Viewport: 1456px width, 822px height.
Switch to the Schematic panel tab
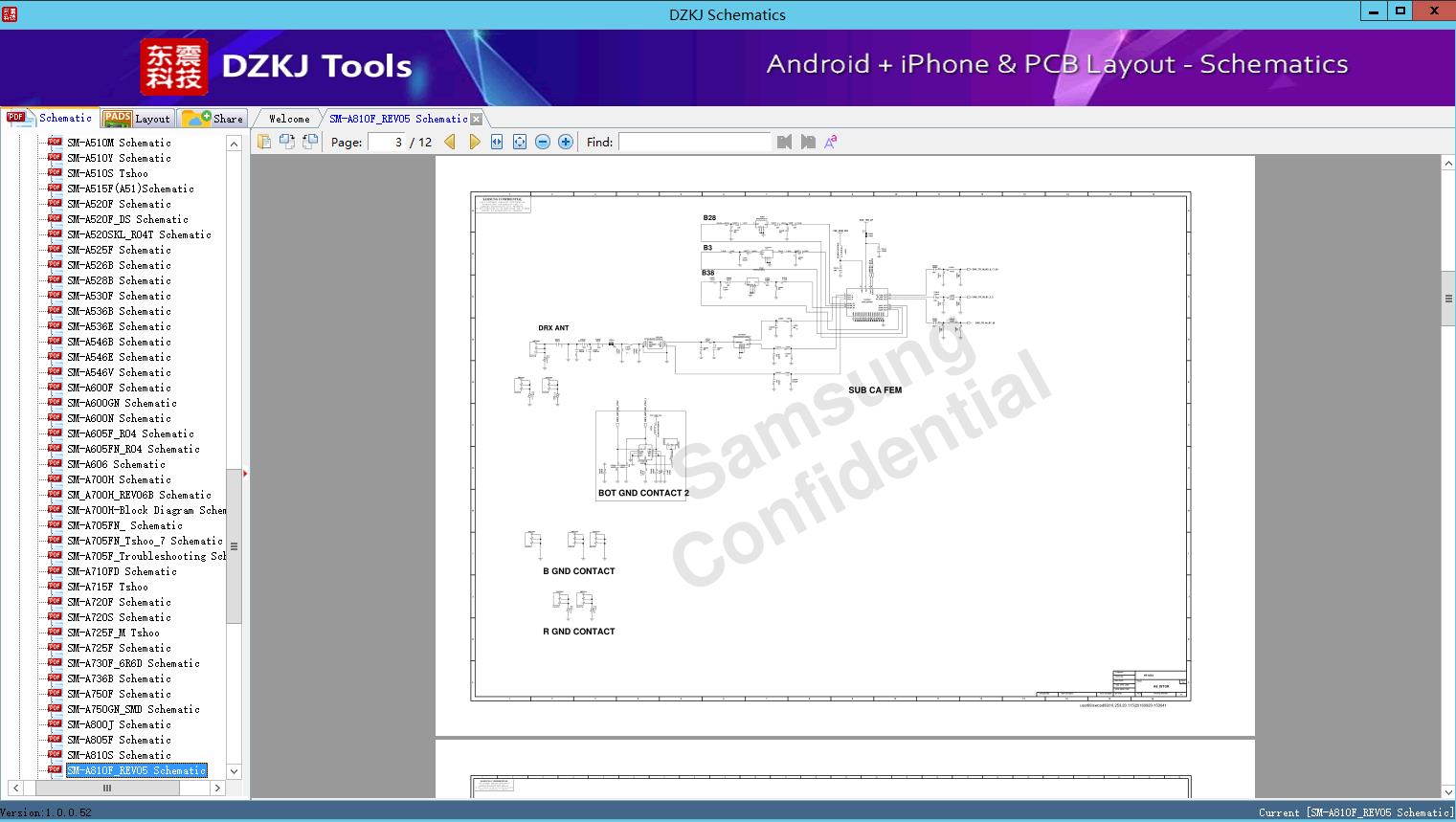coord(50,118)
